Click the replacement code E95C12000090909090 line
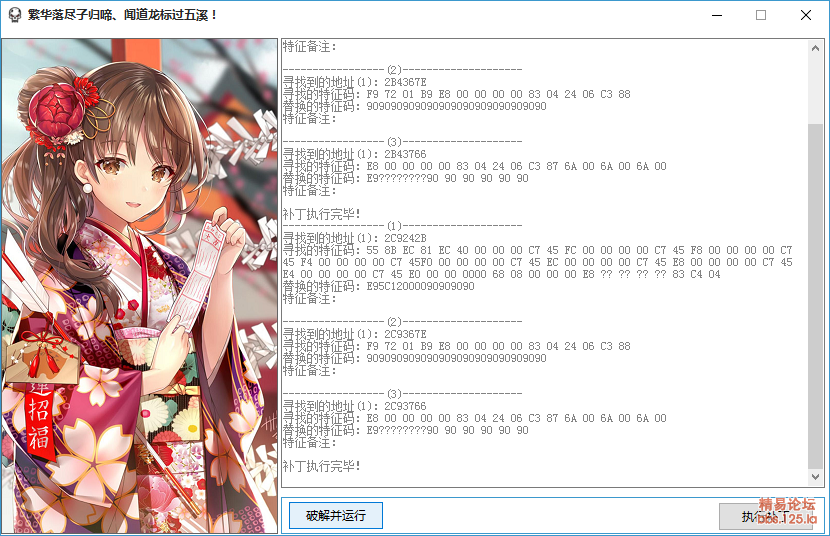 378,286
